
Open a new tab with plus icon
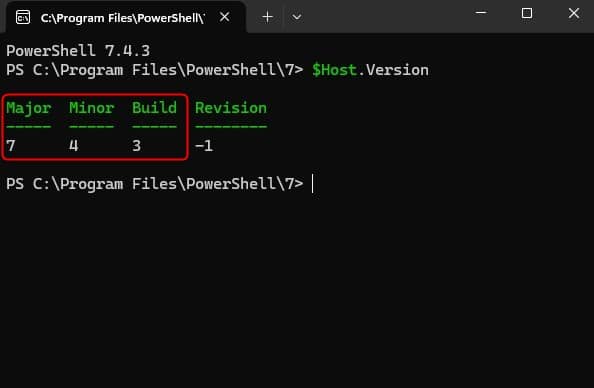click(x=267, y=17)
